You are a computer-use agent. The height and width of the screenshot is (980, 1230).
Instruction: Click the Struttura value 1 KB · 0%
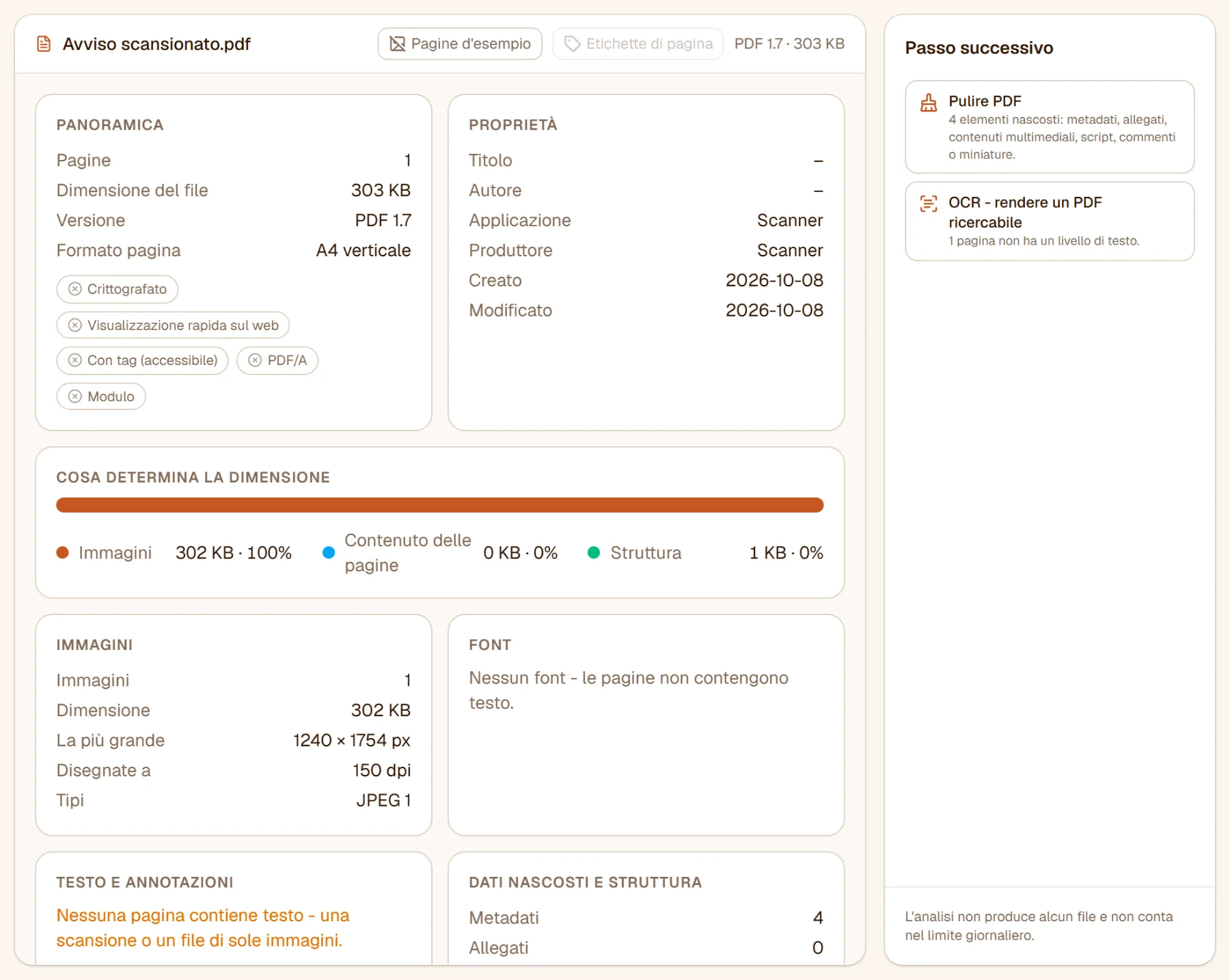(x=787, y=553)
